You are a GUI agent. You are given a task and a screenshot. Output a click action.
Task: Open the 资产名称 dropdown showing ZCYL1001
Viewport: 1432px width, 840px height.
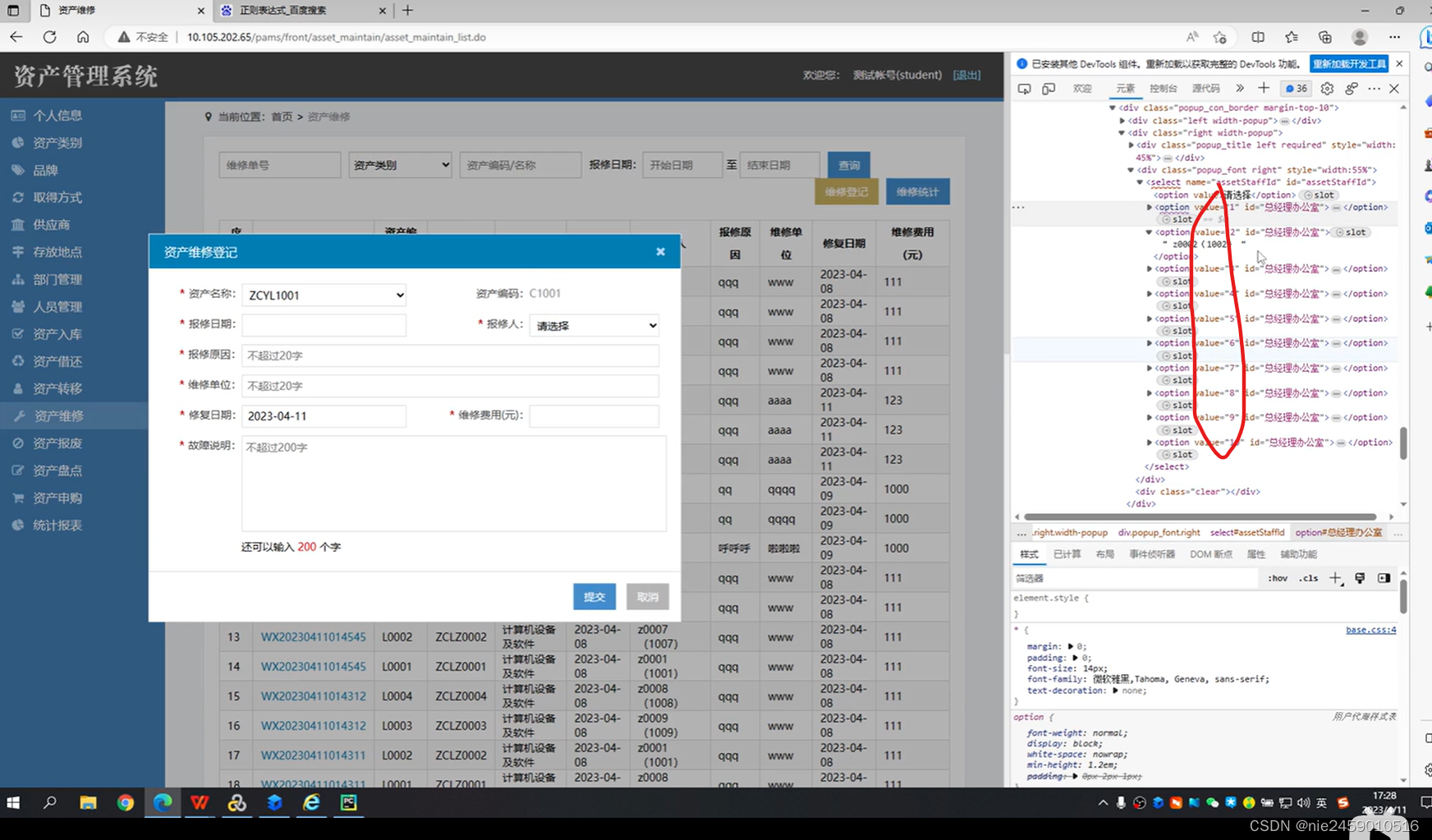point(324,295)
